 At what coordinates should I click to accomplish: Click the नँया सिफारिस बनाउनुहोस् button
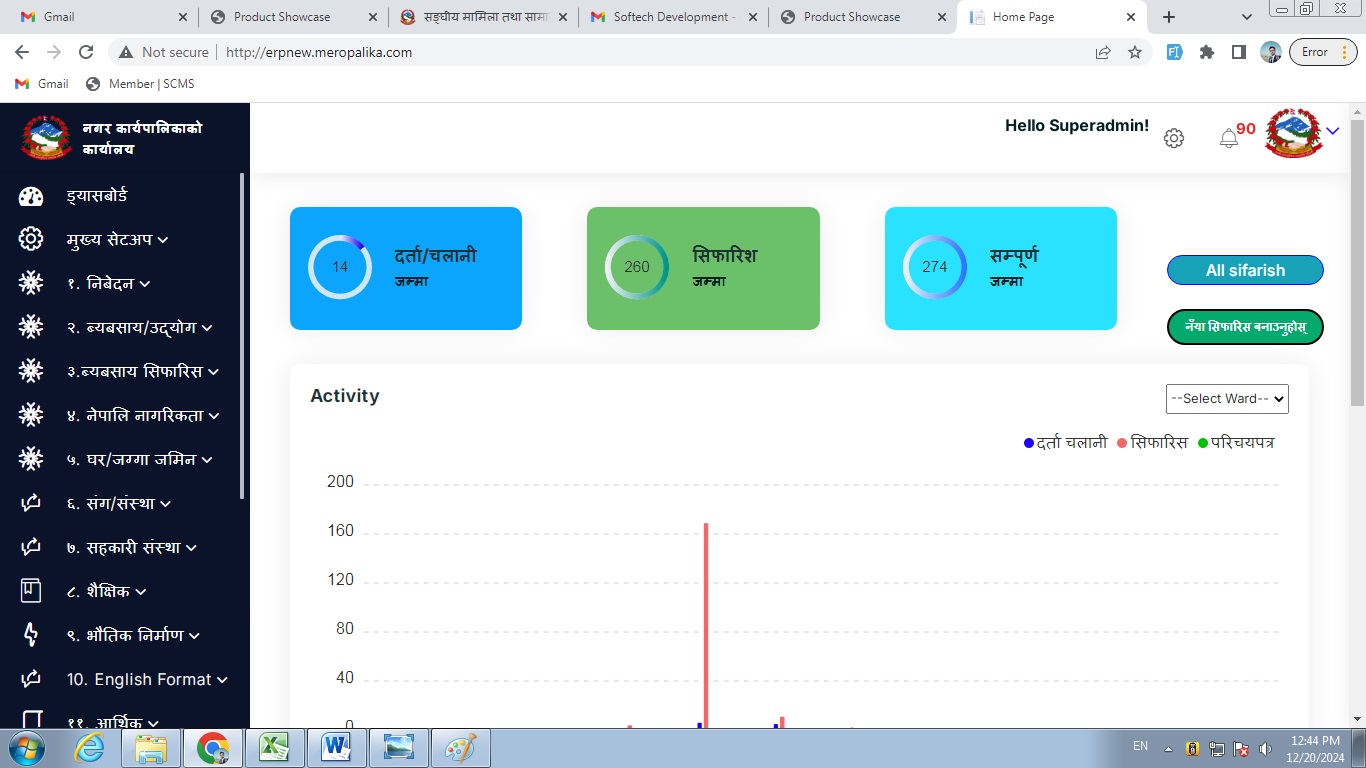click(x=1245, y=327)
